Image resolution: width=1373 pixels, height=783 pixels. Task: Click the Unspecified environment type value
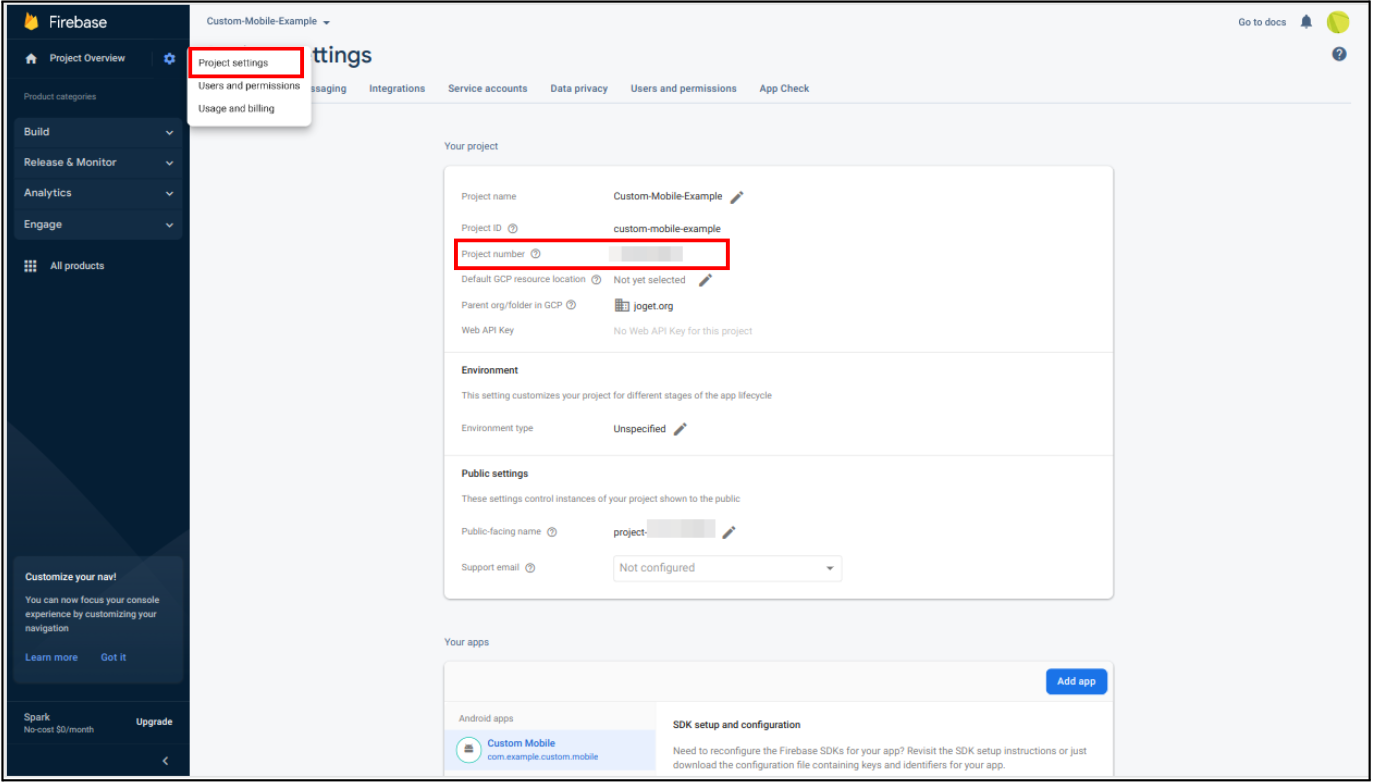639,429
